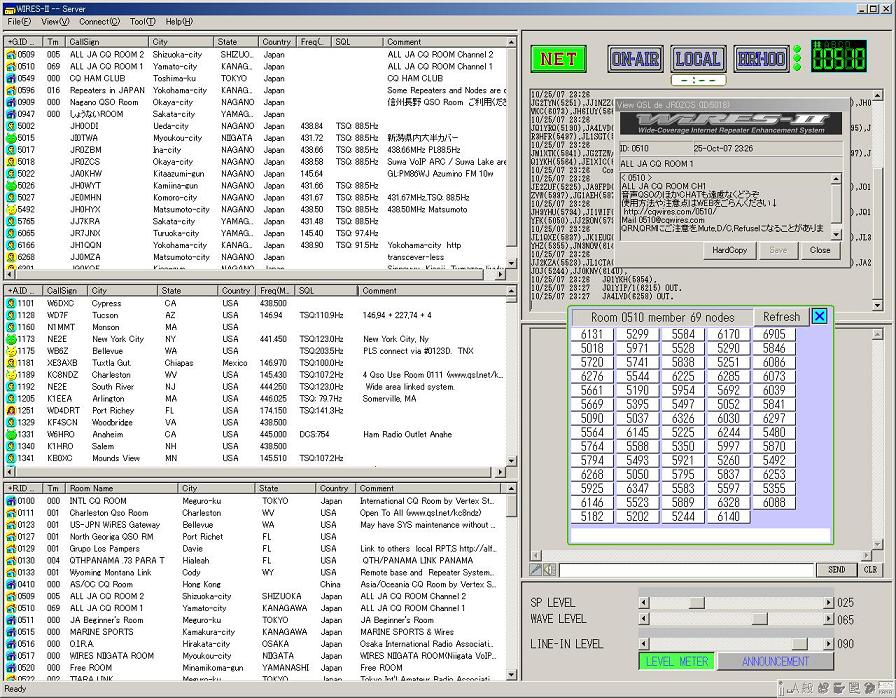This screenshot has width=896, height=698.
Task: Click the LINE-IN LEVEL slider handle
Action: pyautogui.click(x=799, y=644)
